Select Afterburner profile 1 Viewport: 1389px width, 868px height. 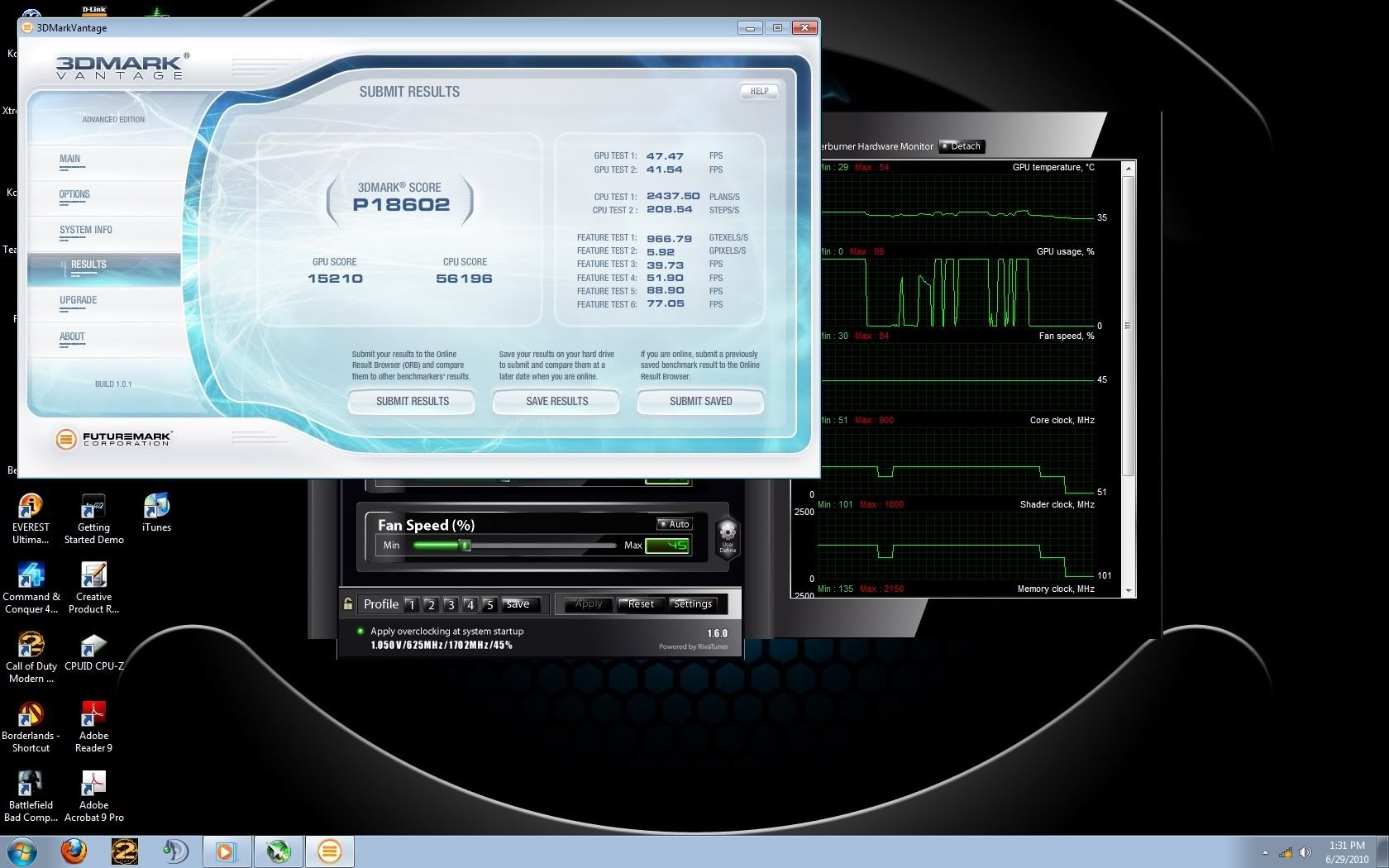point(411,604)
